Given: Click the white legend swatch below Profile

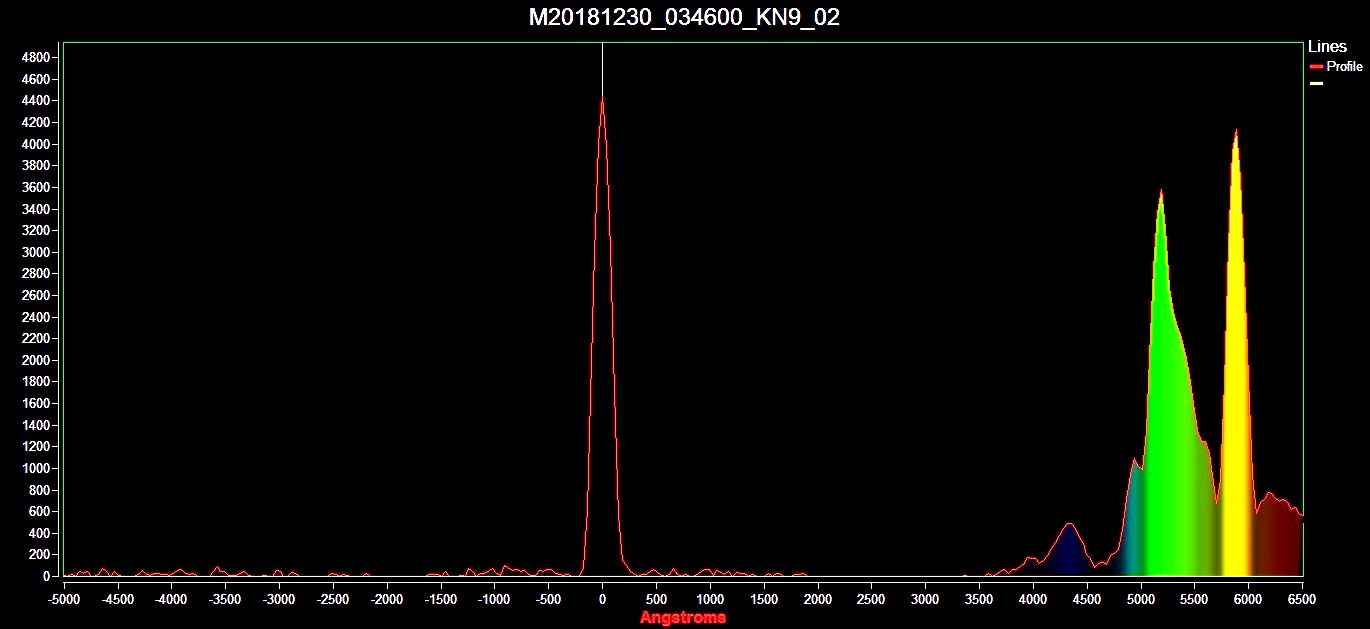Looking at the screenshot, I should click(x=1316, y=83).
